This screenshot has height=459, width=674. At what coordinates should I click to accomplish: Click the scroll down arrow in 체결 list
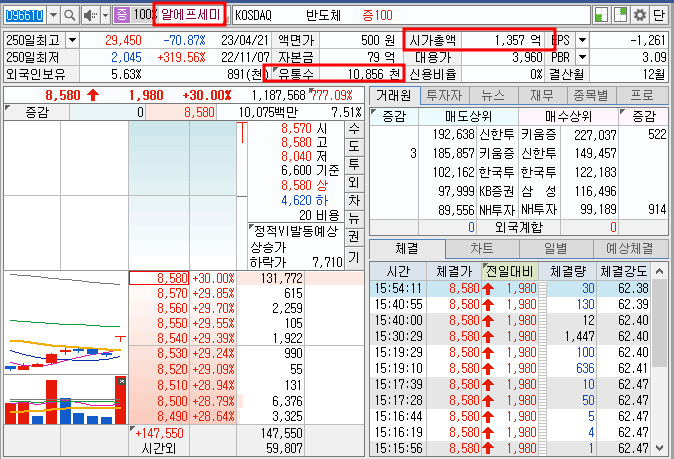click(660, 448)
